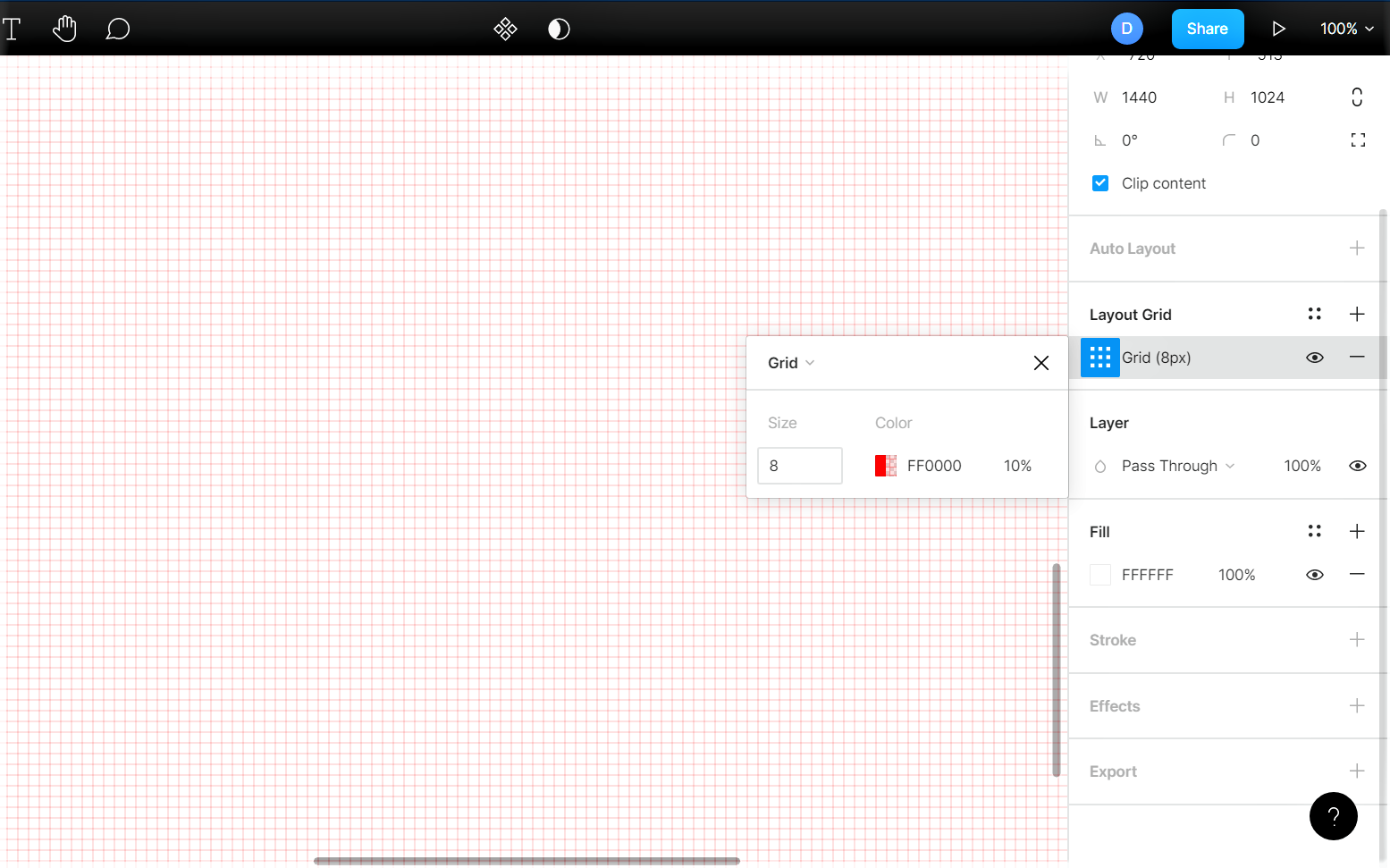Click the Effects section header
The width and height of the screenshot is (1390, 868).
click(x=1115, y=706)
